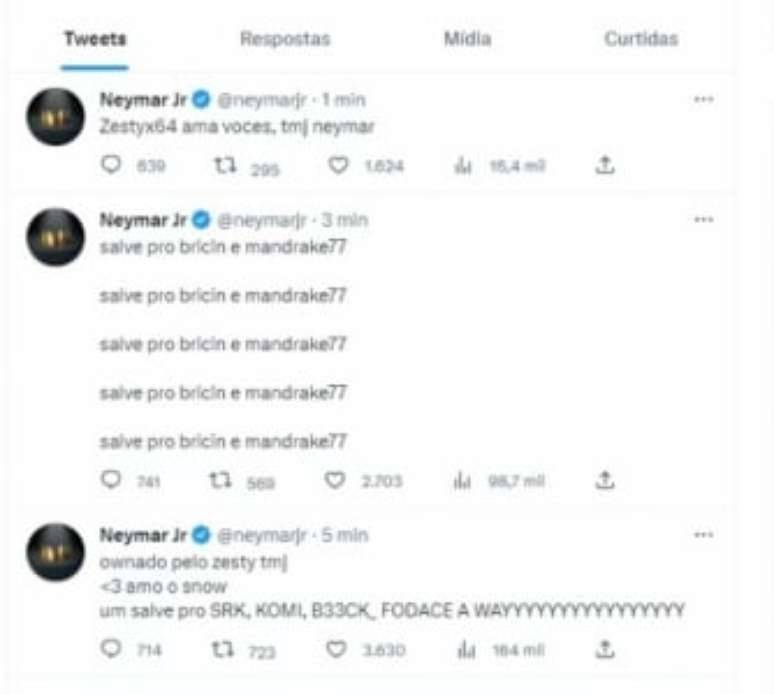Open more options on the 1 min tweet
The width and height of the screenshot is (774, 695).
[703, 99]
